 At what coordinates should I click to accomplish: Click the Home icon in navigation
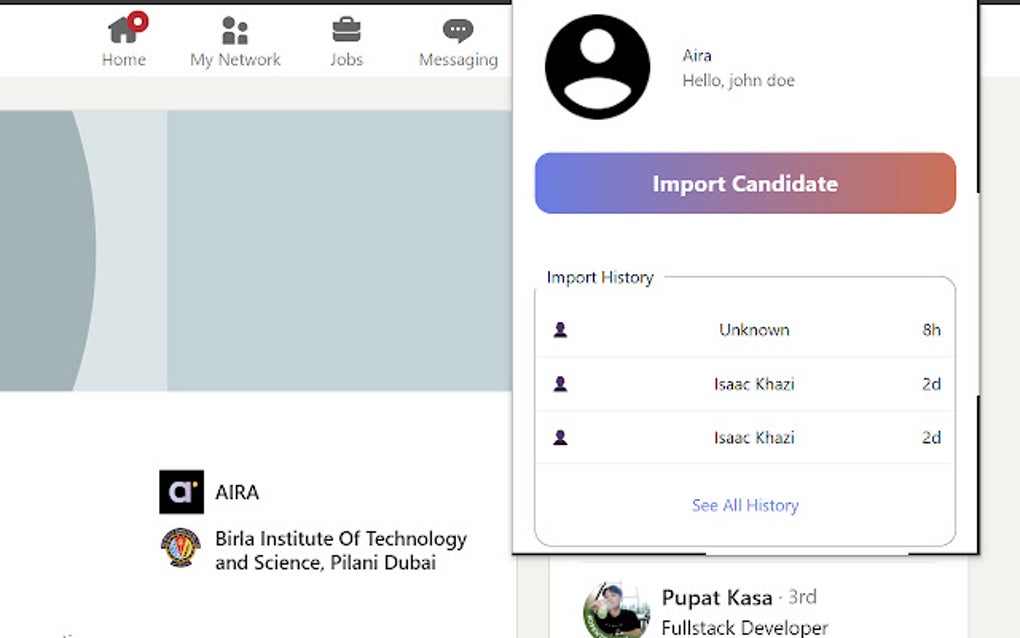click(x=122, y=32)
